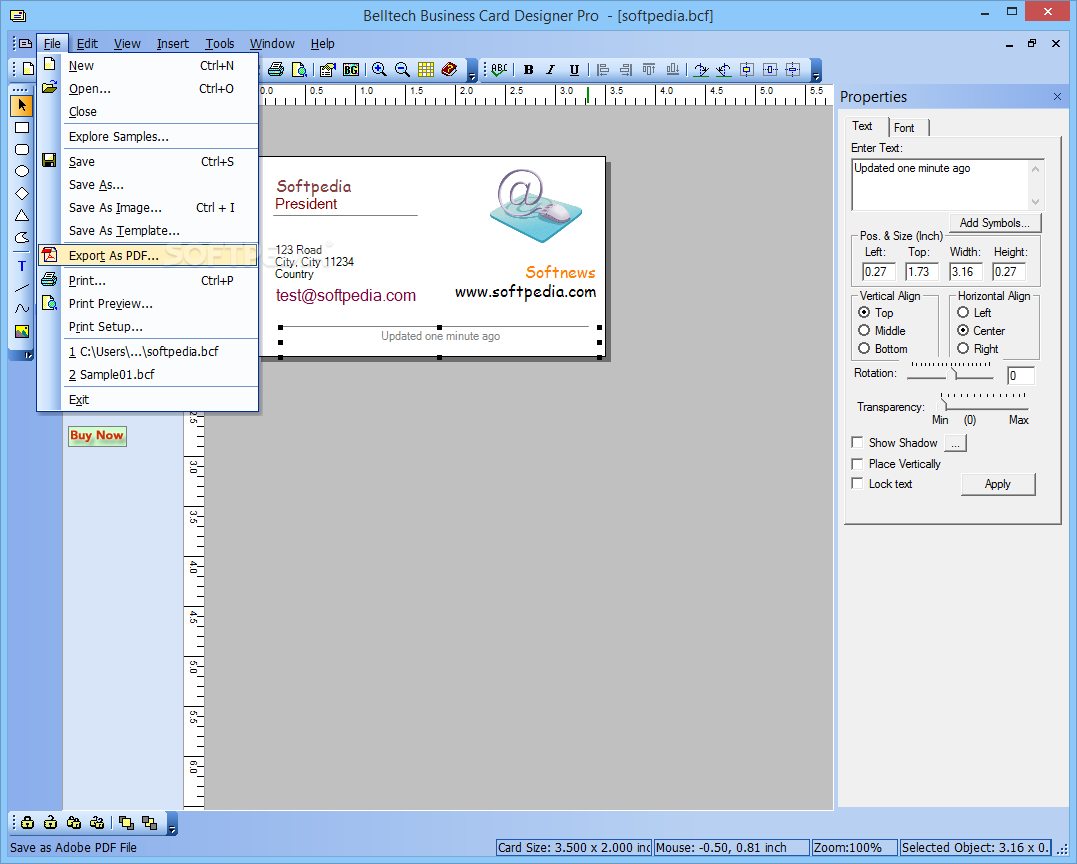Click the Width input field
1077x864 pixels.
966,272
